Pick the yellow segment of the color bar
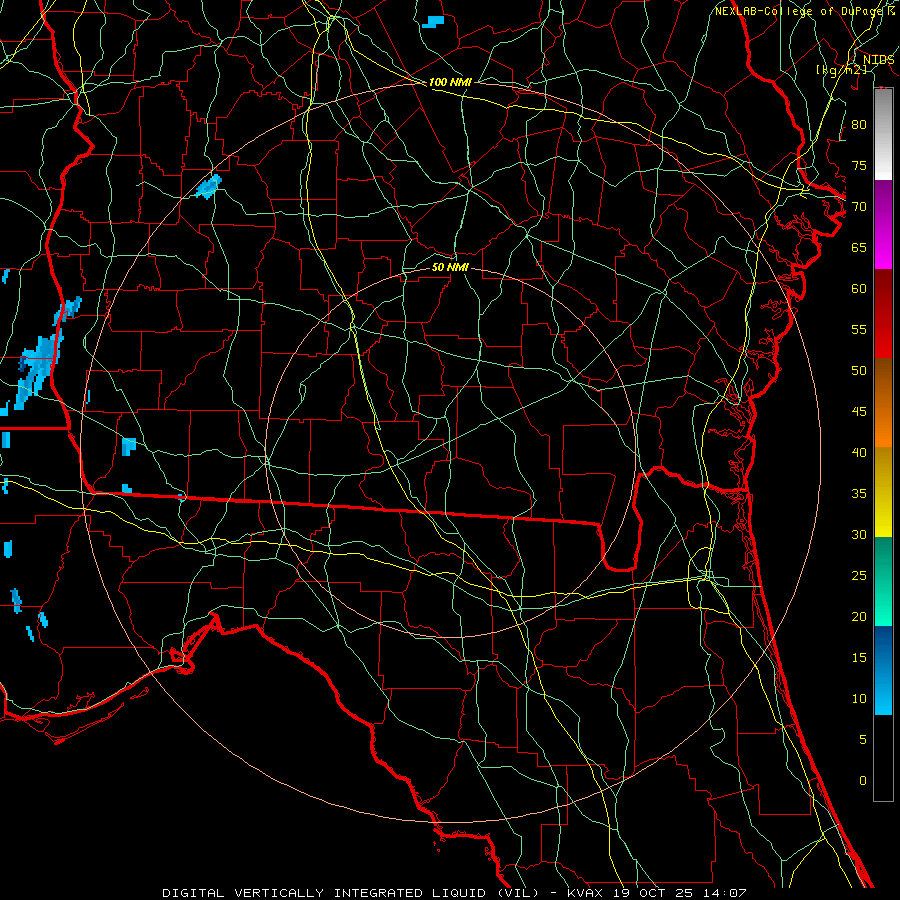Image resolution: width=900 pixels, height=900 pixels. [x=883, y=492]
